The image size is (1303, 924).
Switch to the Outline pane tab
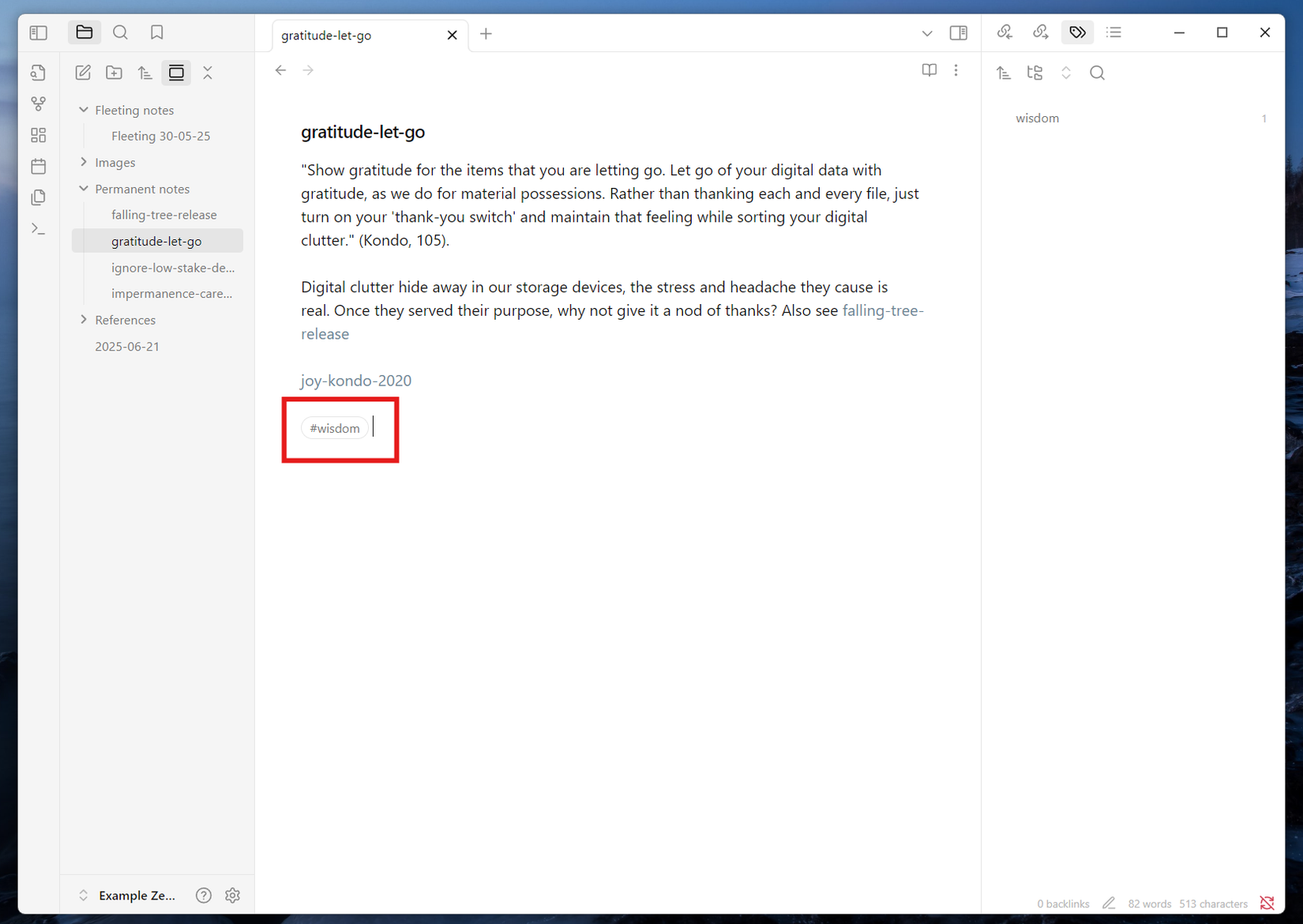coord(1114,32)
